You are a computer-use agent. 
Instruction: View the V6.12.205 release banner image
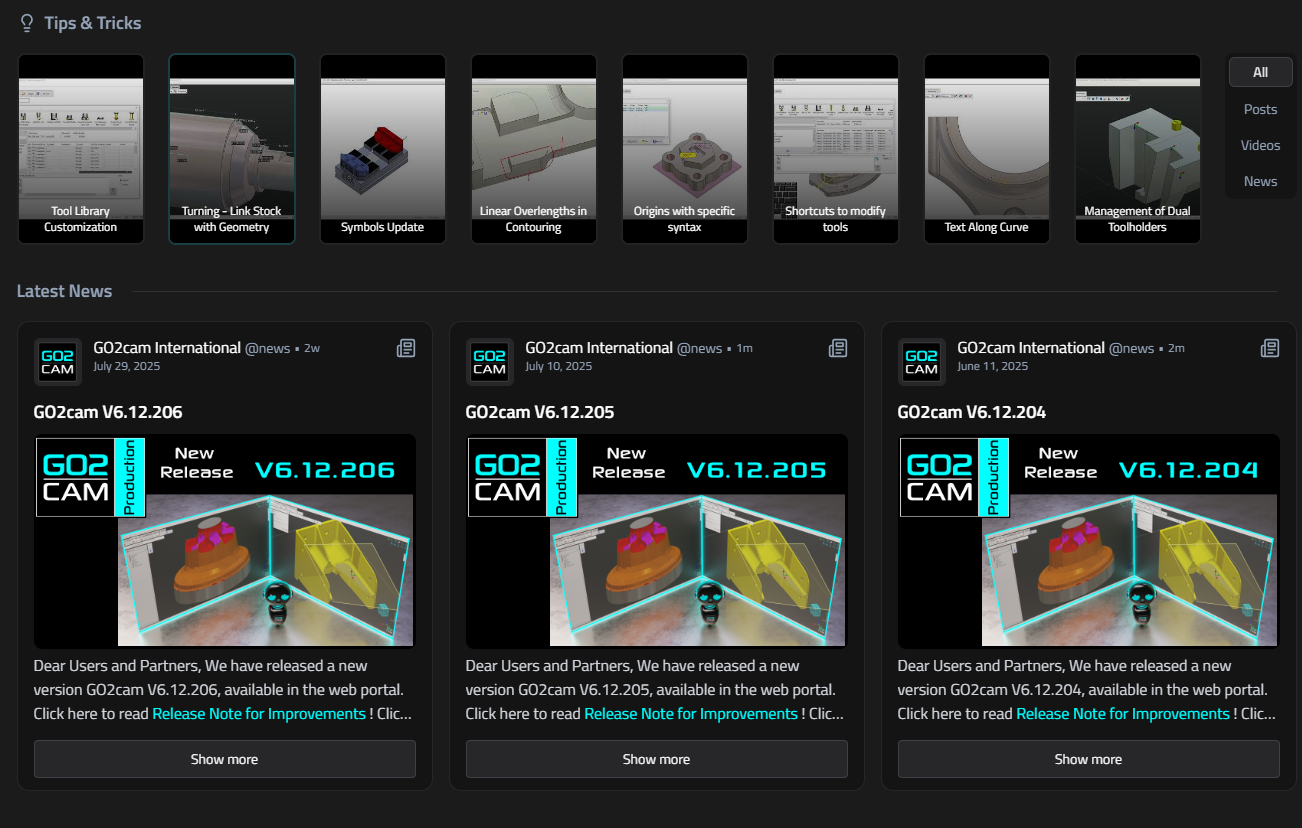click(x=657, y=540)
